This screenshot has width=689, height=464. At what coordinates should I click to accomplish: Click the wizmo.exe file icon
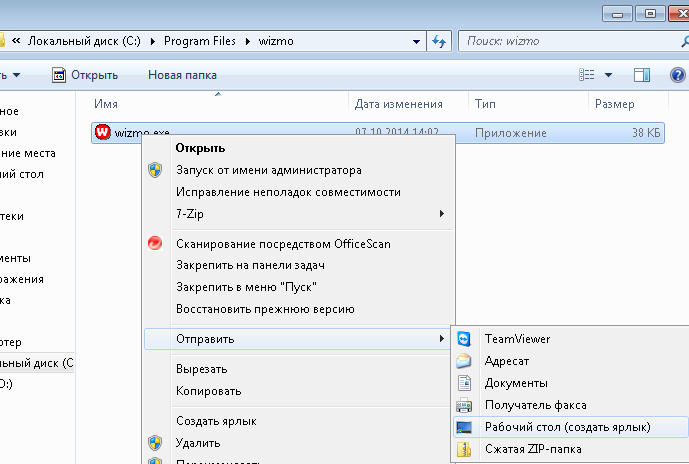click(102, 132)
